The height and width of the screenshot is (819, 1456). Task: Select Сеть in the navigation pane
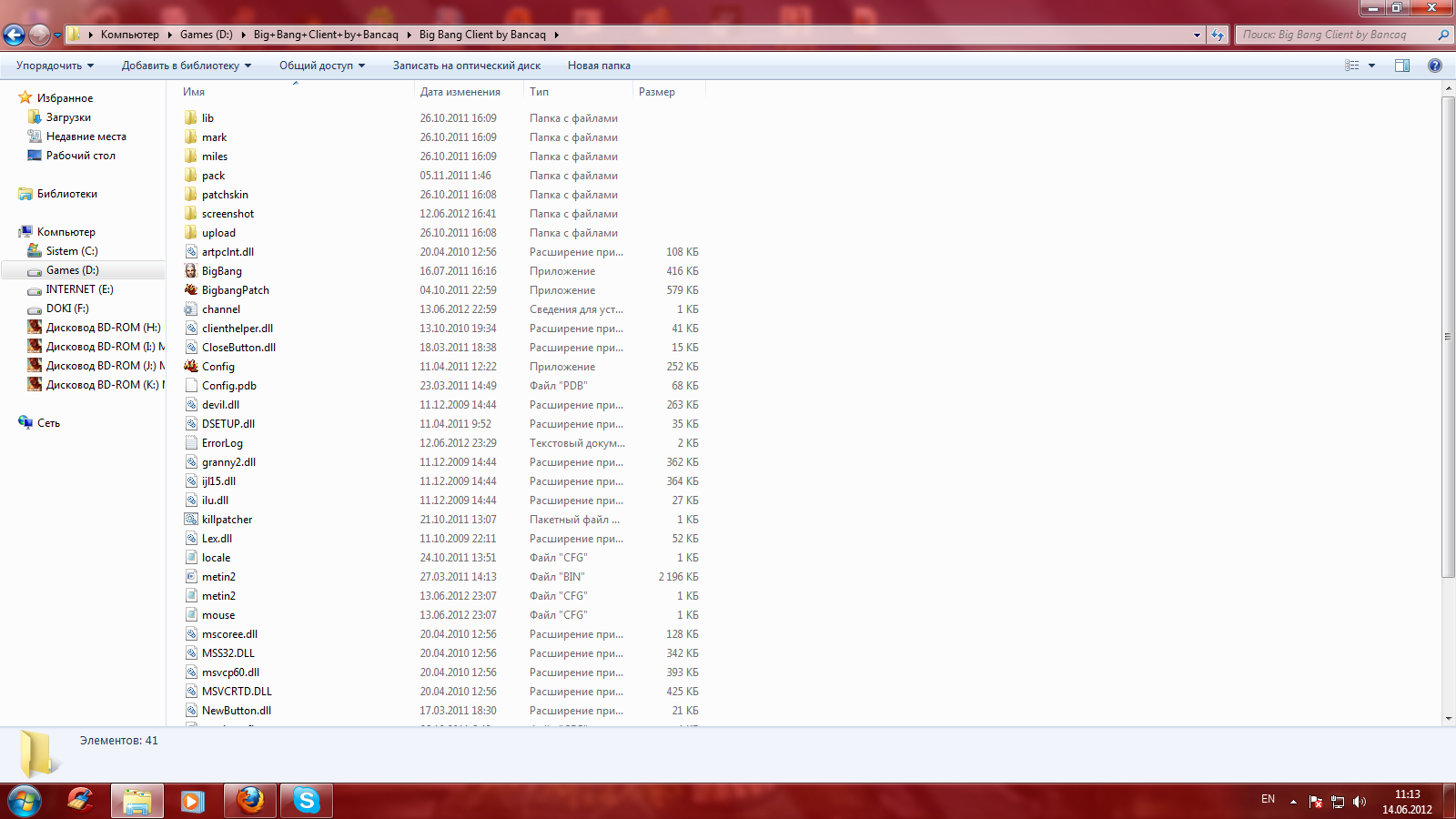tap(48, 423)
